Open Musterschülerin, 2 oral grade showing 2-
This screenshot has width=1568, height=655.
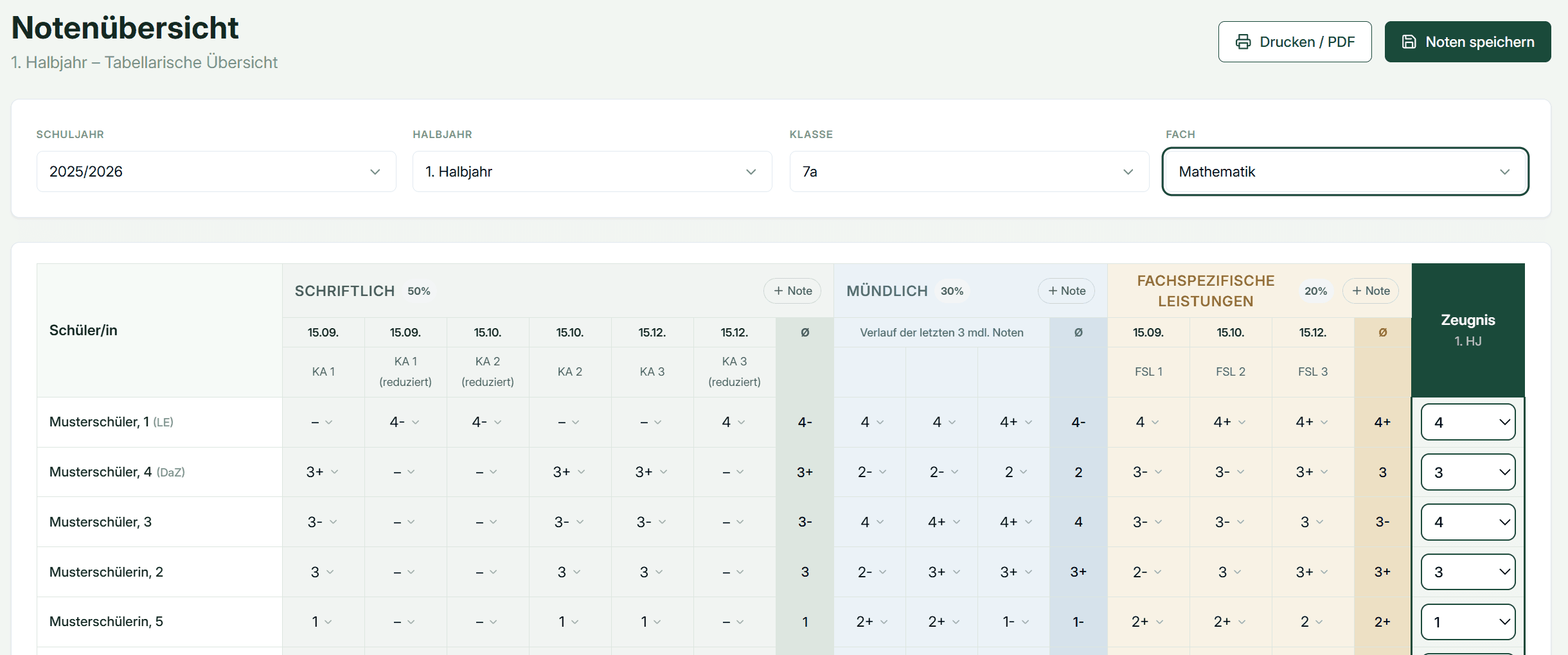click(x=872, y=572)
